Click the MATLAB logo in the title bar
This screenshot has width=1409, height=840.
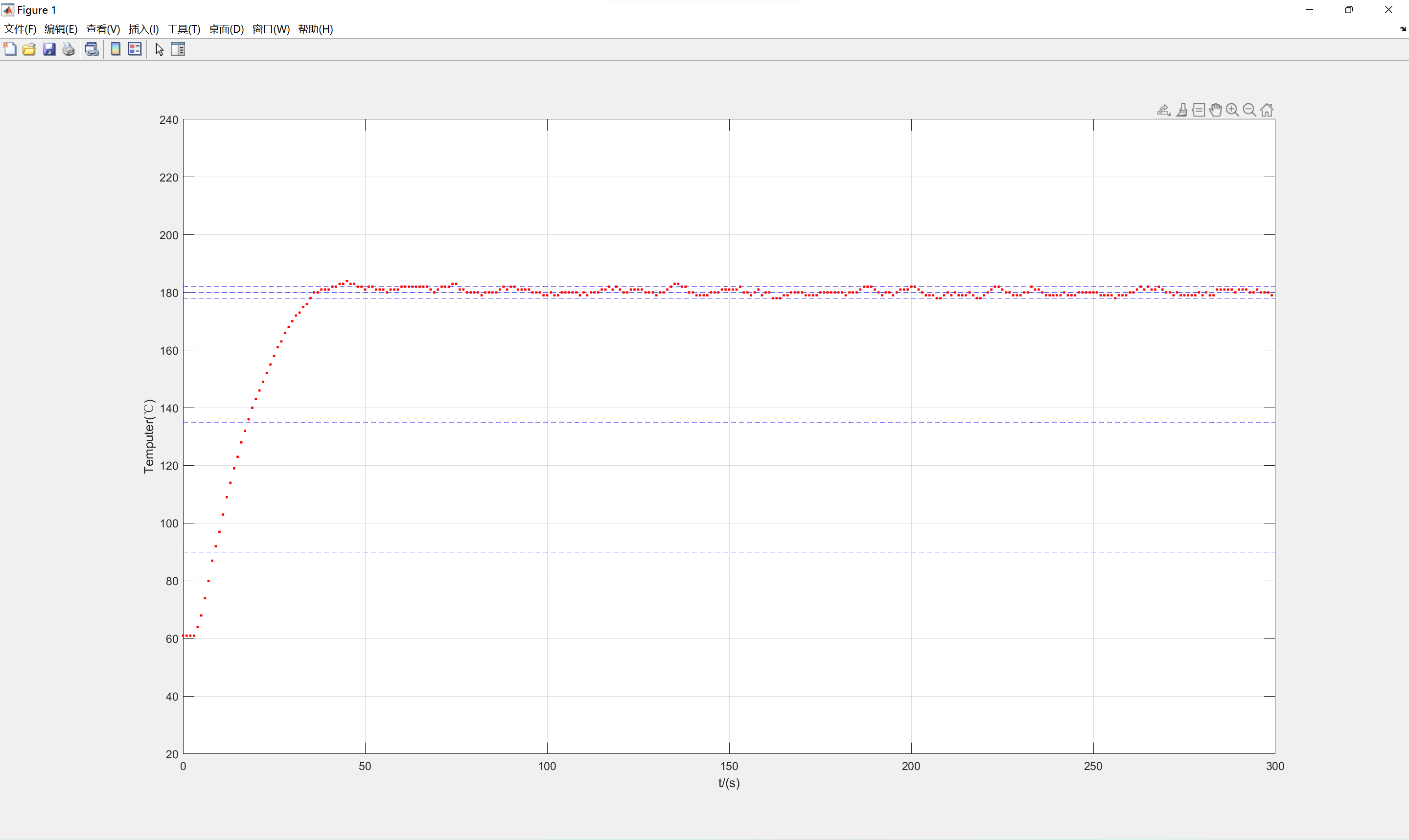pos(8,10)
